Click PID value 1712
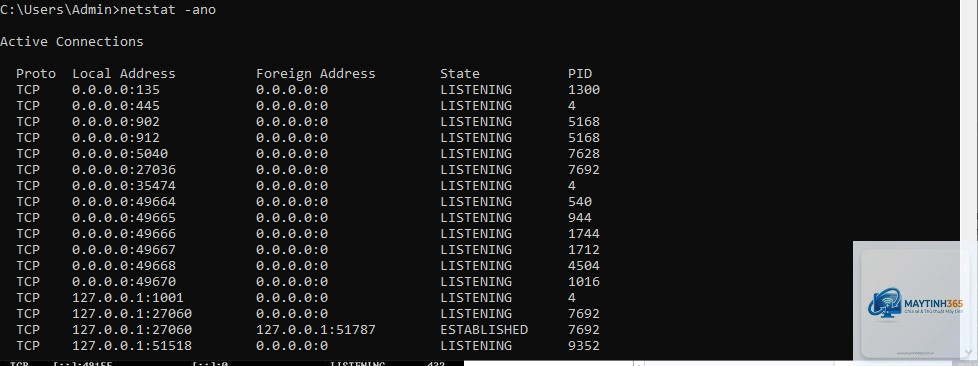The image size is (978, 366). tap(584, 250)
